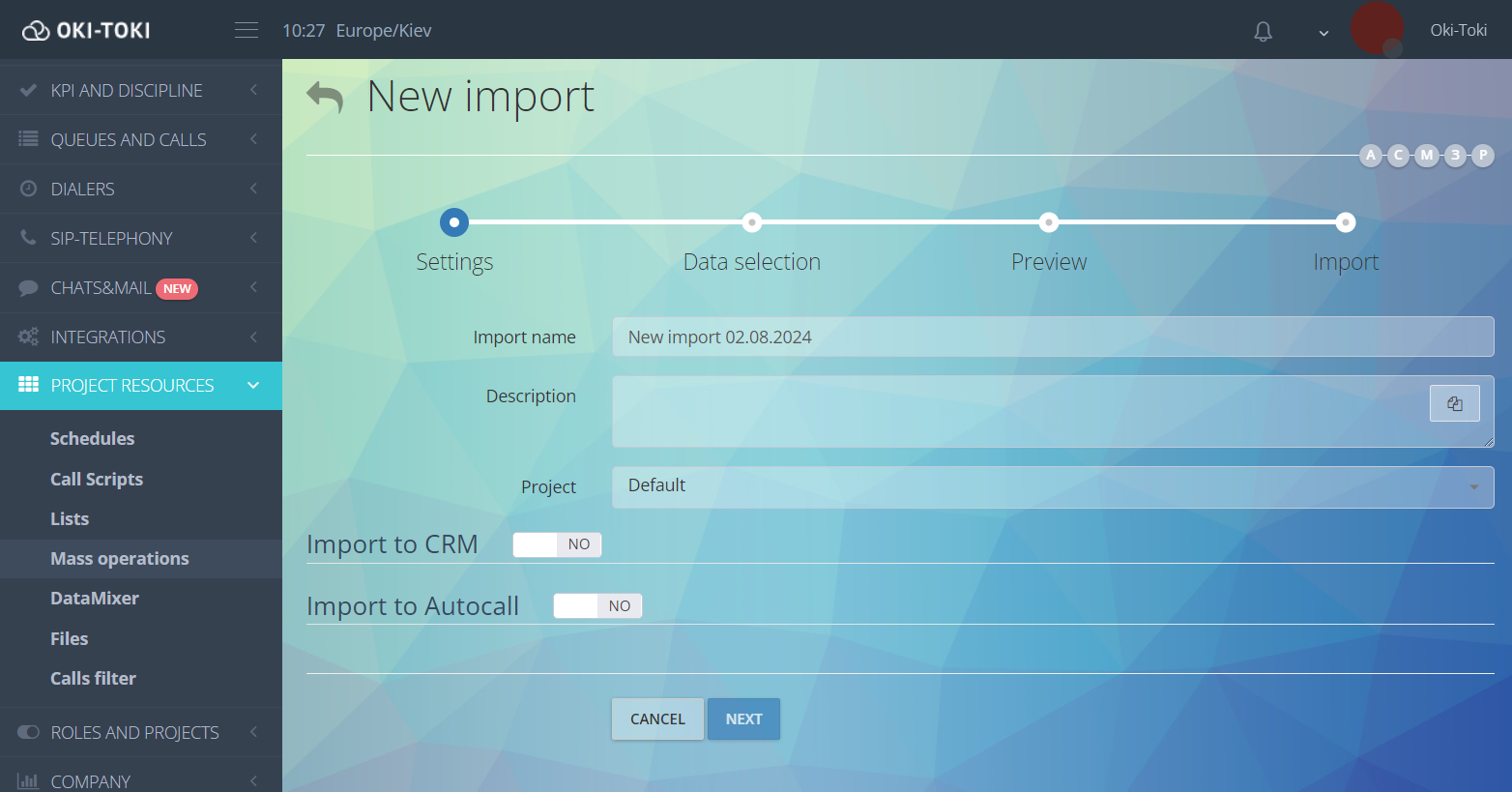Screen dimensions: 1512x792
Task: Click the back arrow beside New import
Action: [325, 97]
